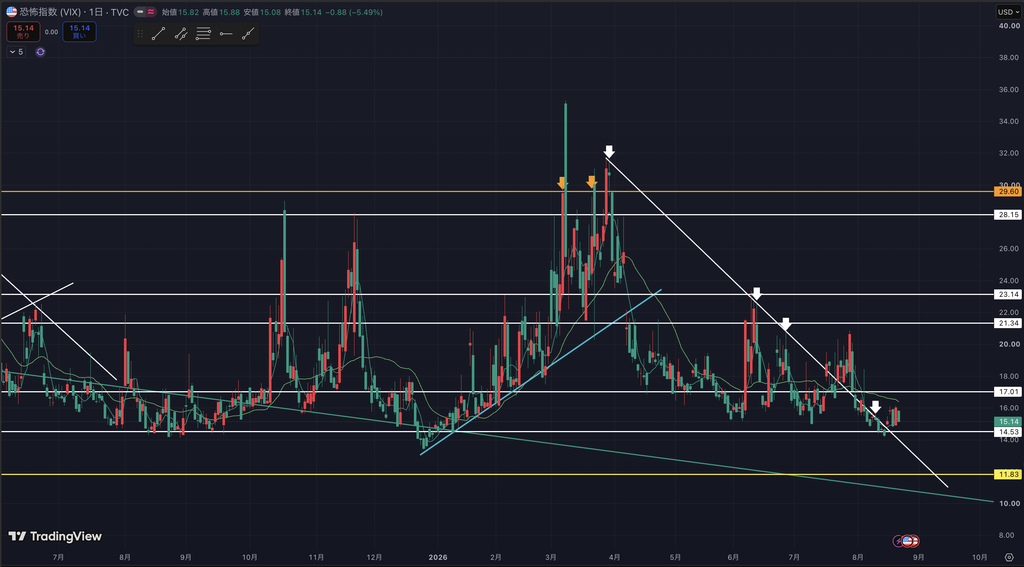The image size is (1024, 567).
Task: Select the trend line drawing tool
Action: [159, 34]
